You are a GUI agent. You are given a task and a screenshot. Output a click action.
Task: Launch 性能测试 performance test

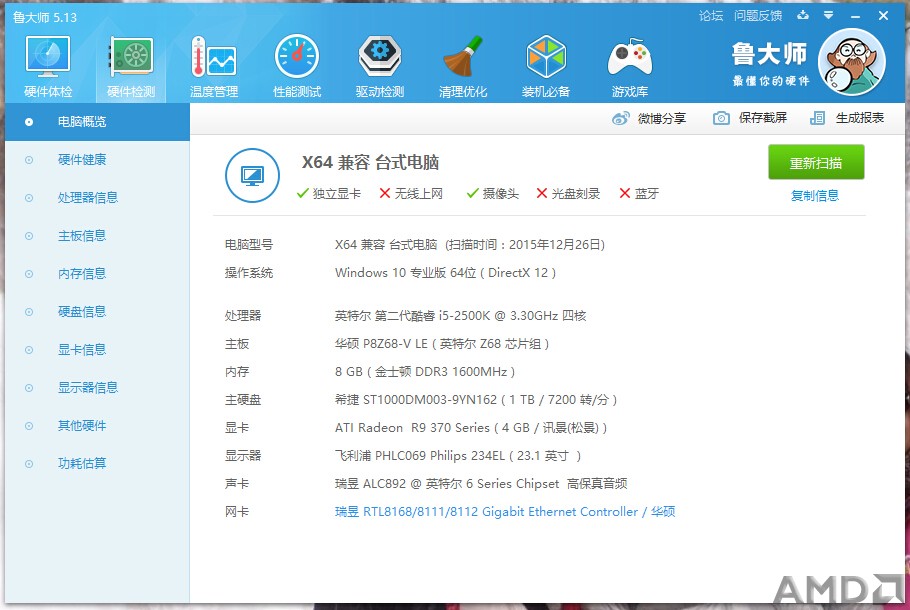tap(297, 66)
